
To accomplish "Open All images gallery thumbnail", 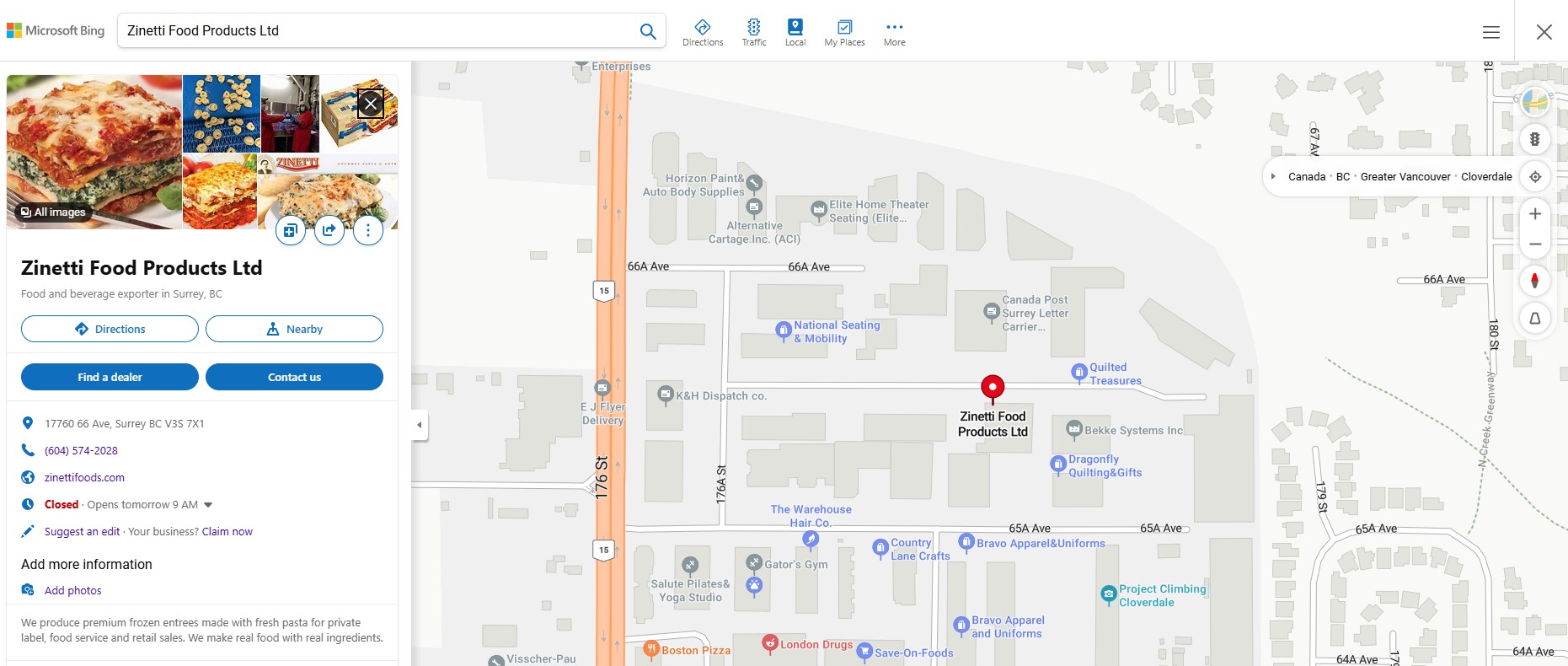I will (x=53, y=212).
